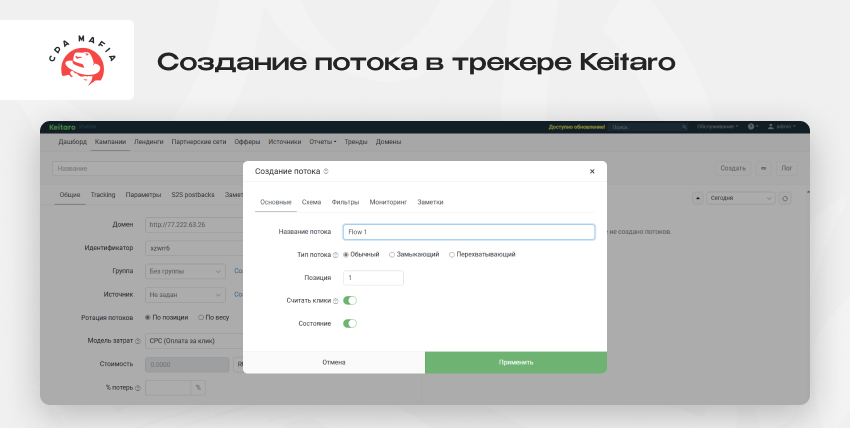Viewport: 850px width, 428px height.
Task: Click help icon next to Создание потока title
Action: (x=326, y=171)
